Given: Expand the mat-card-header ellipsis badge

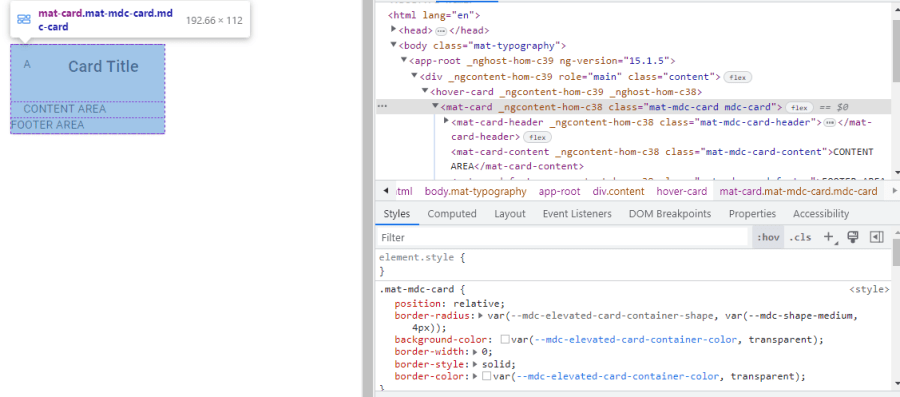Looking at the screenshot, I should tap(829, 122).
